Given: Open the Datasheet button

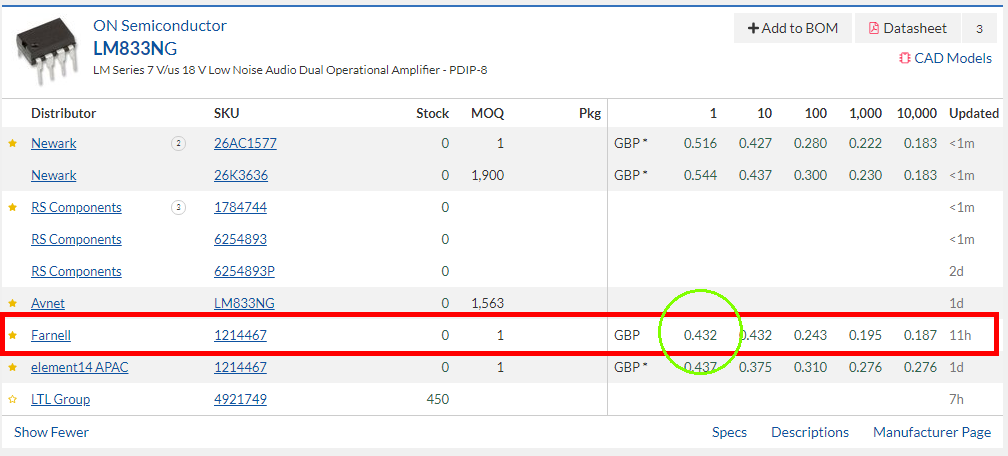Looking at the screenshot, I should (x=907, y=28).
